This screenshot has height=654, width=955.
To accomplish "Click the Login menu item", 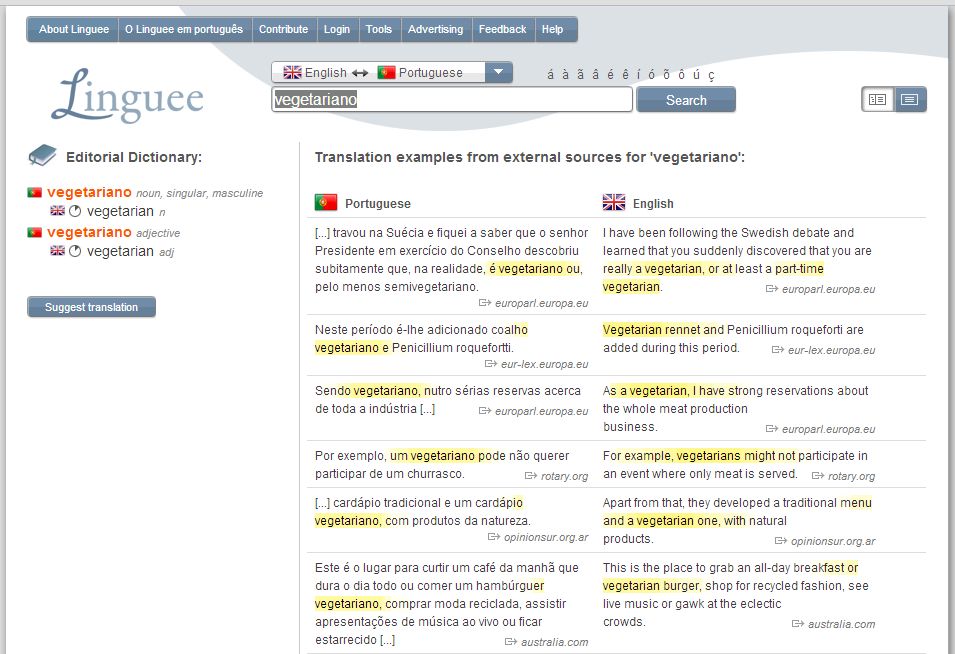I will click(337, 29).
